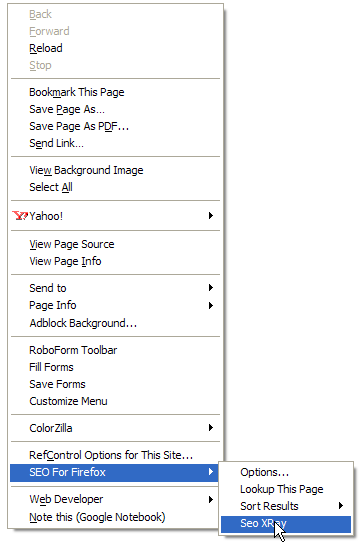This screenshot has height=547, width=361.
Task: Expand the ColorZilla submenu arrow
Action: (x=211, y=428)
